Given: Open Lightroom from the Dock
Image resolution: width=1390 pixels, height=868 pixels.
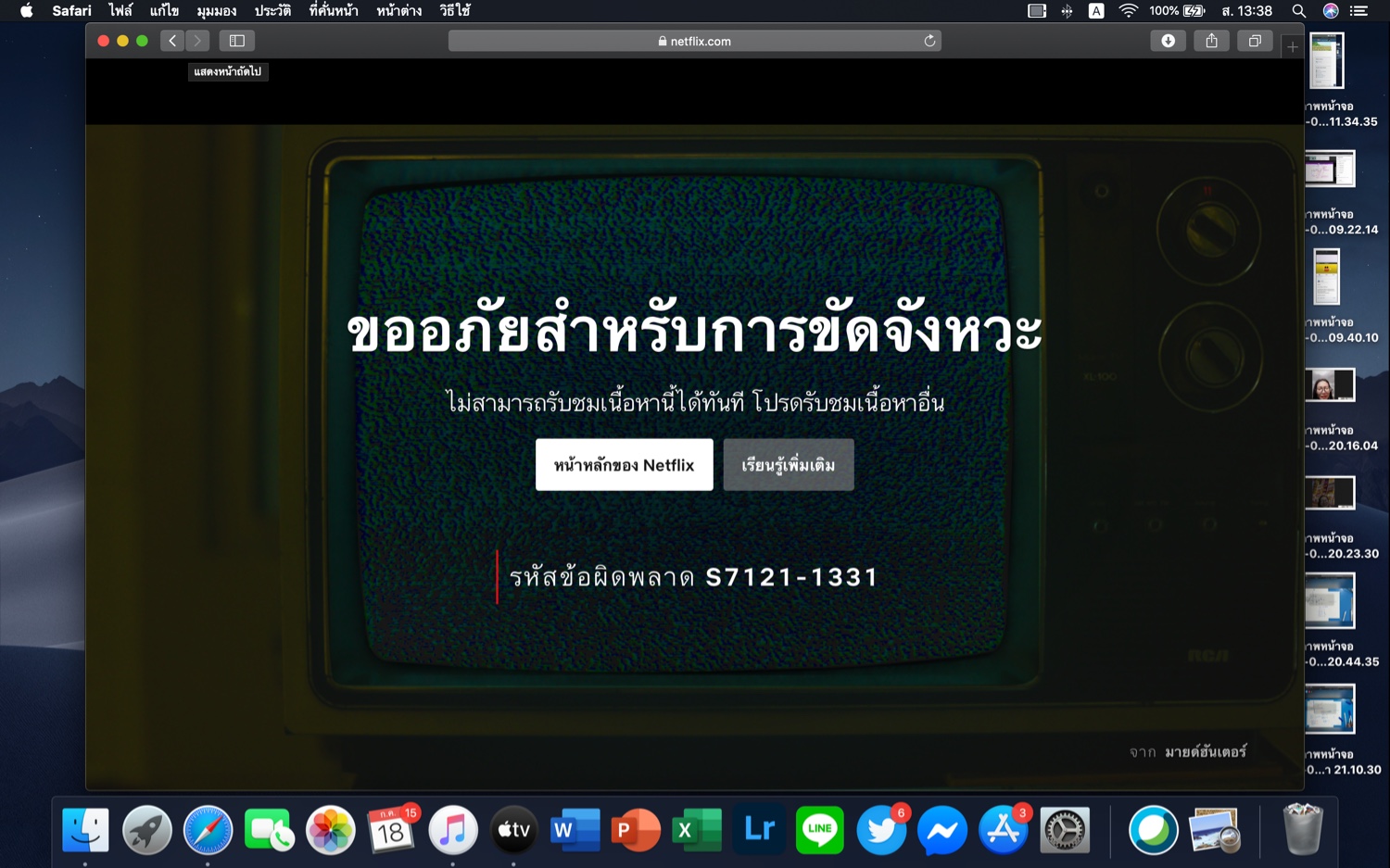Looking at the screenshot, I should (758, 830).
